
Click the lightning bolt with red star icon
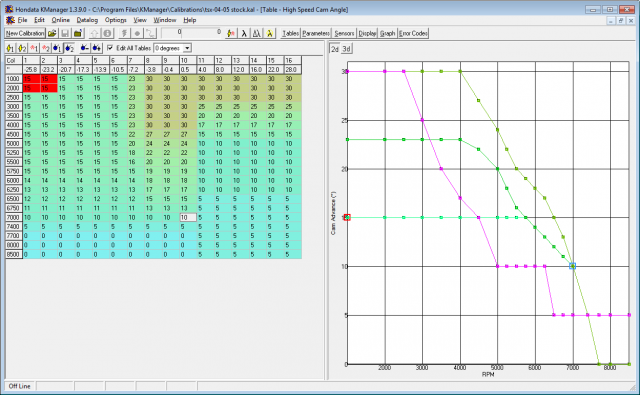(x=231, y=33)
